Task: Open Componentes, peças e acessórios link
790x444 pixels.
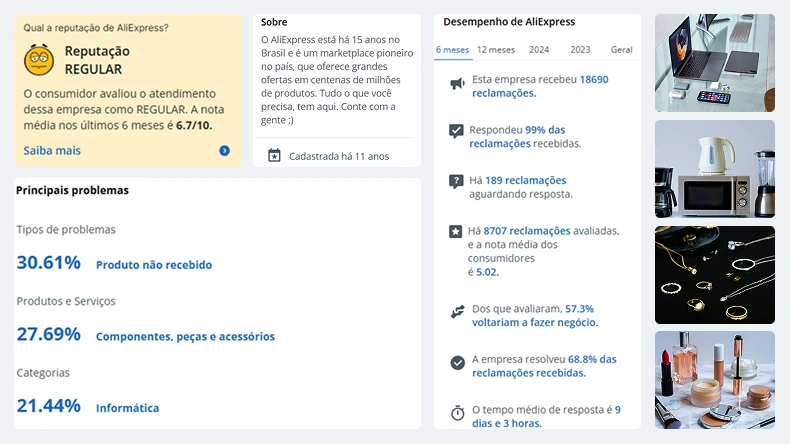Action: [x=185, y=337]
